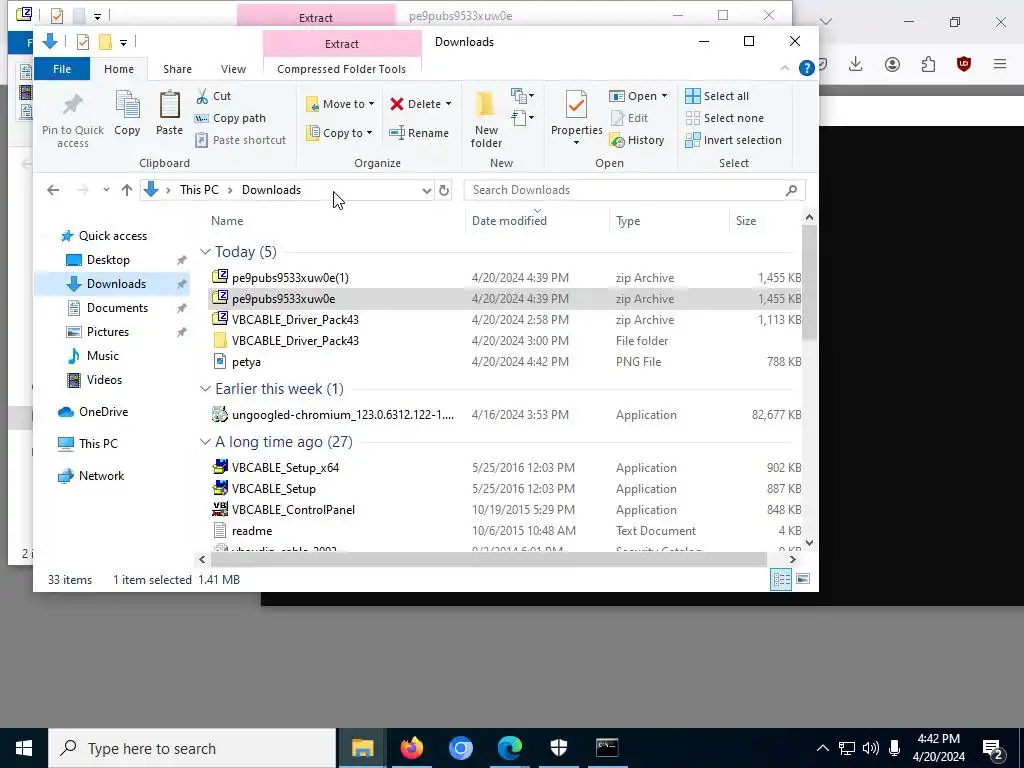Select Network in navigation pane
This screenshot has width=1024, height=768.
click(x=101, y=475)
